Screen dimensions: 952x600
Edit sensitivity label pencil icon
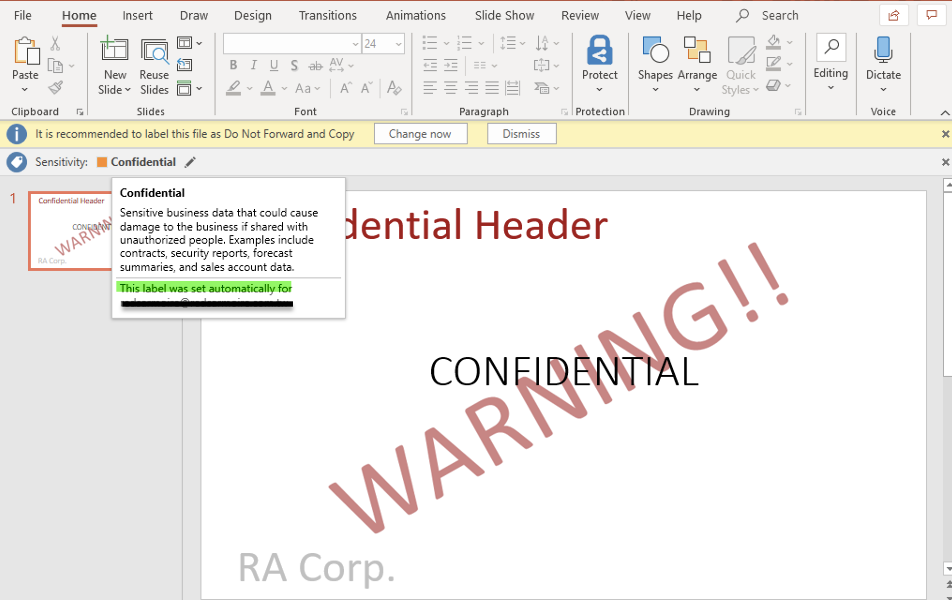pos(191,162)
